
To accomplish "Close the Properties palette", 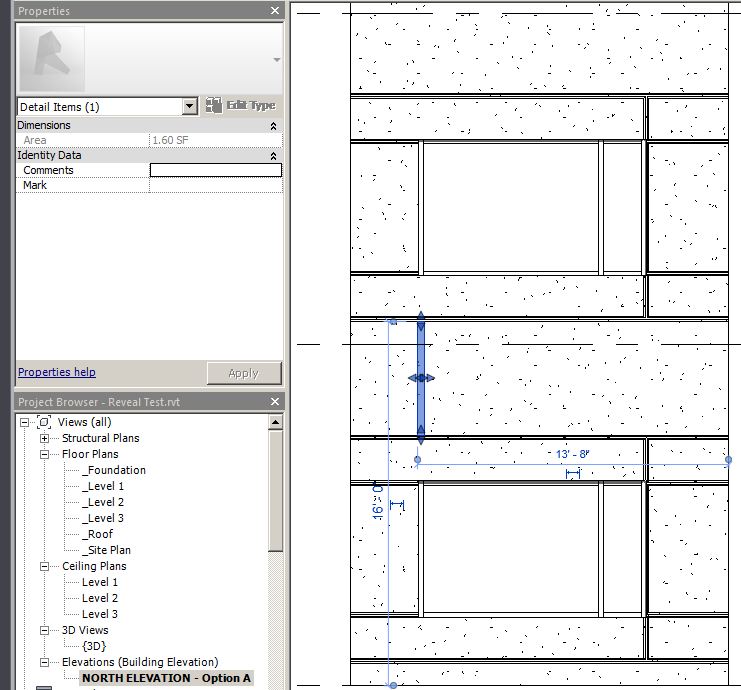I will click(275, 10).
